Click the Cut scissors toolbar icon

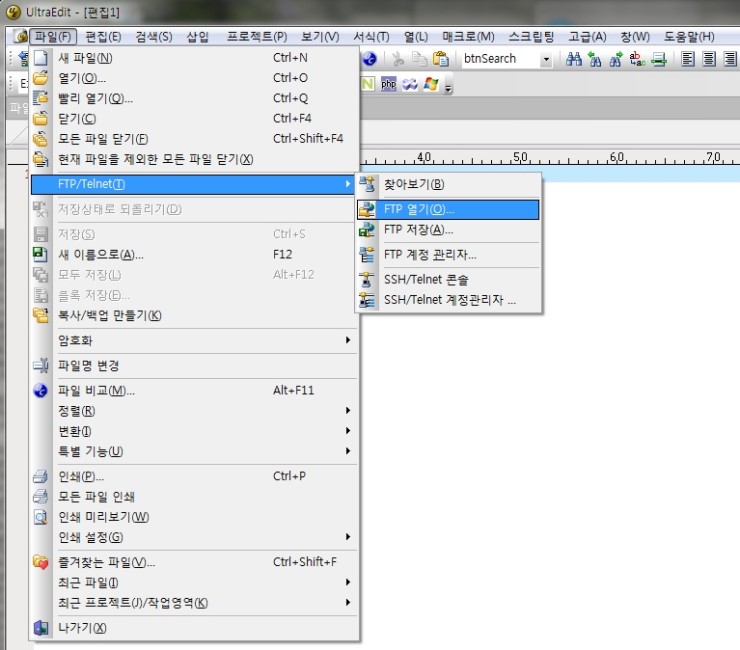[x=398, y=59]
